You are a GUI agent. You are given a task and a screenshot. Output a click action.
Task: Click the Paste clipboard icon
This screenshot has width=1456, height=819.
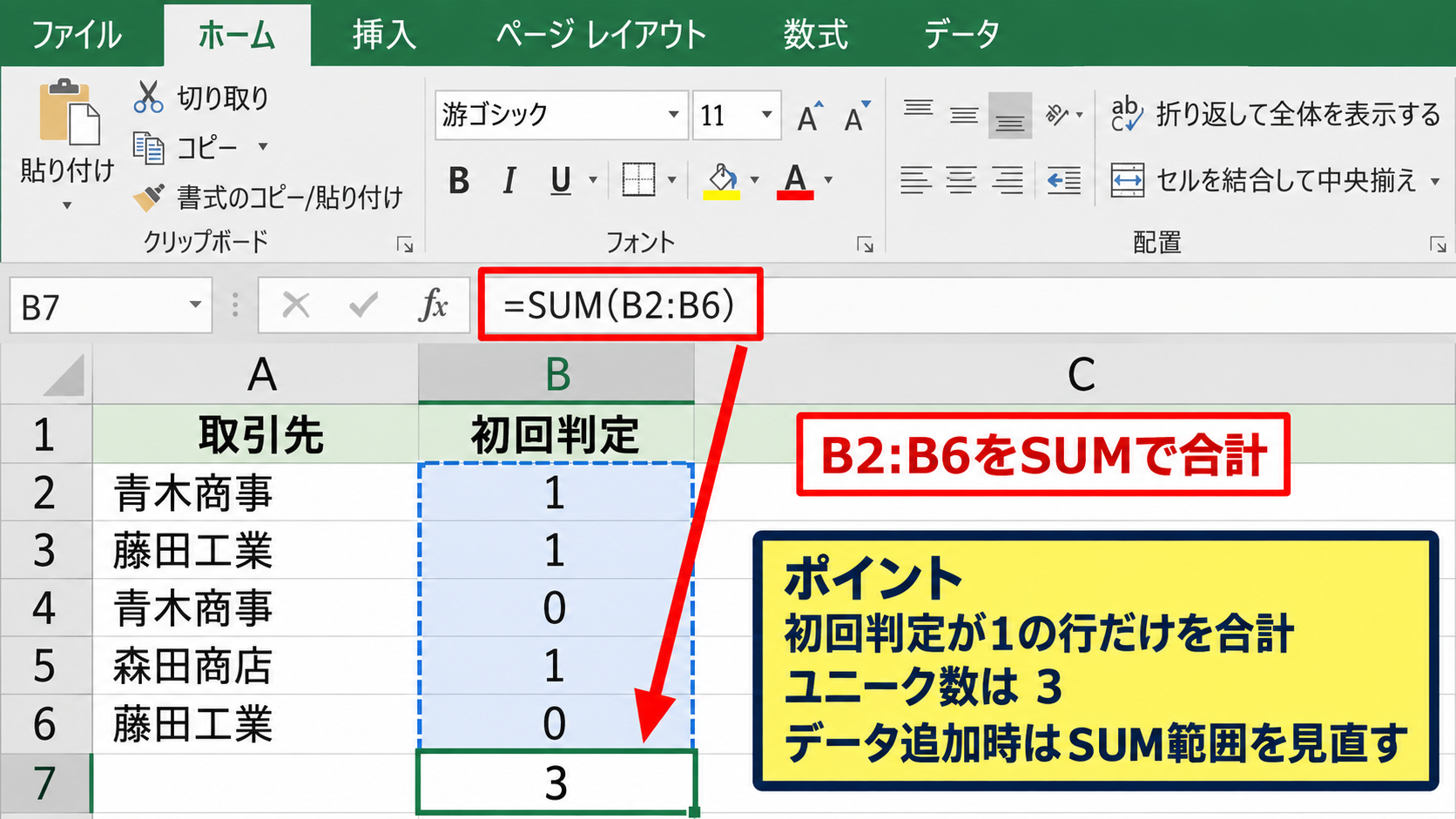(x=69, y=111)
